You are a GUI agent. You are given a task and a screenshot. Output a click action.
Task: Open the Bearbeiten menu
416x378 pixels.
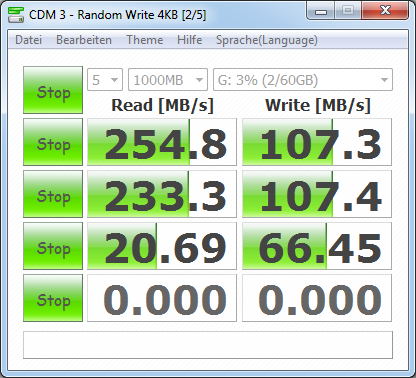coord(84,40)
